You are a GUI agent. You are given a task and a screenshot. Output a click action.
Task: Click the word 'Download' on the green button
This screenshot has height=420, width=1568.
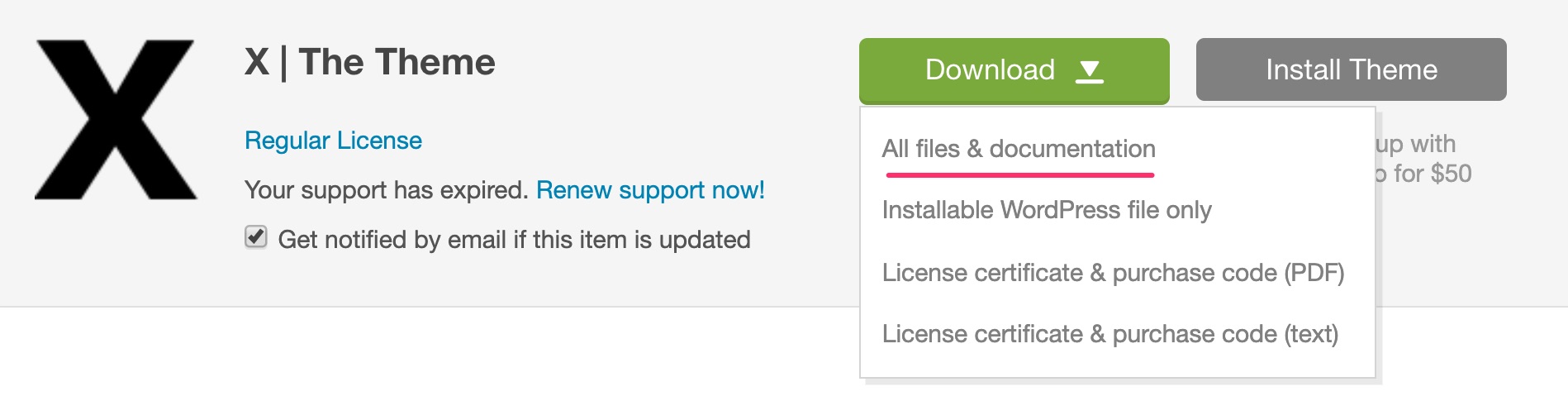(990, 69)
